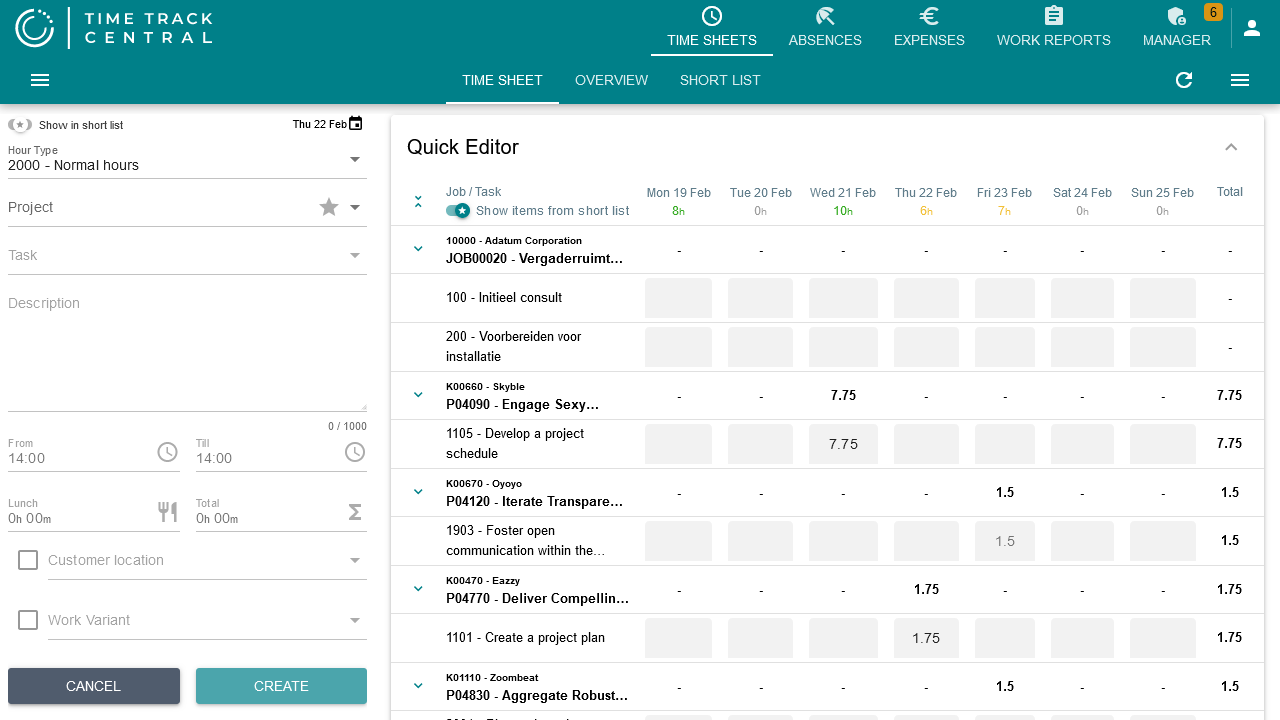Click the clock icon in From field

167,453
